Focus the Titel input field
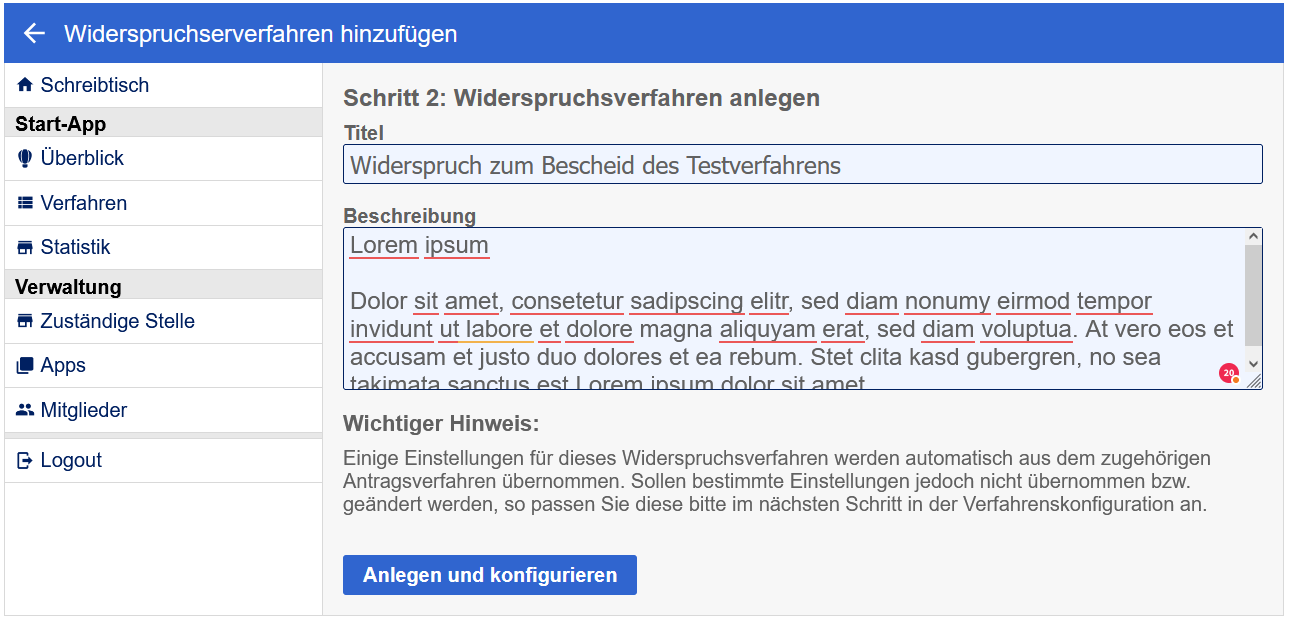 [x=802, y=165]
